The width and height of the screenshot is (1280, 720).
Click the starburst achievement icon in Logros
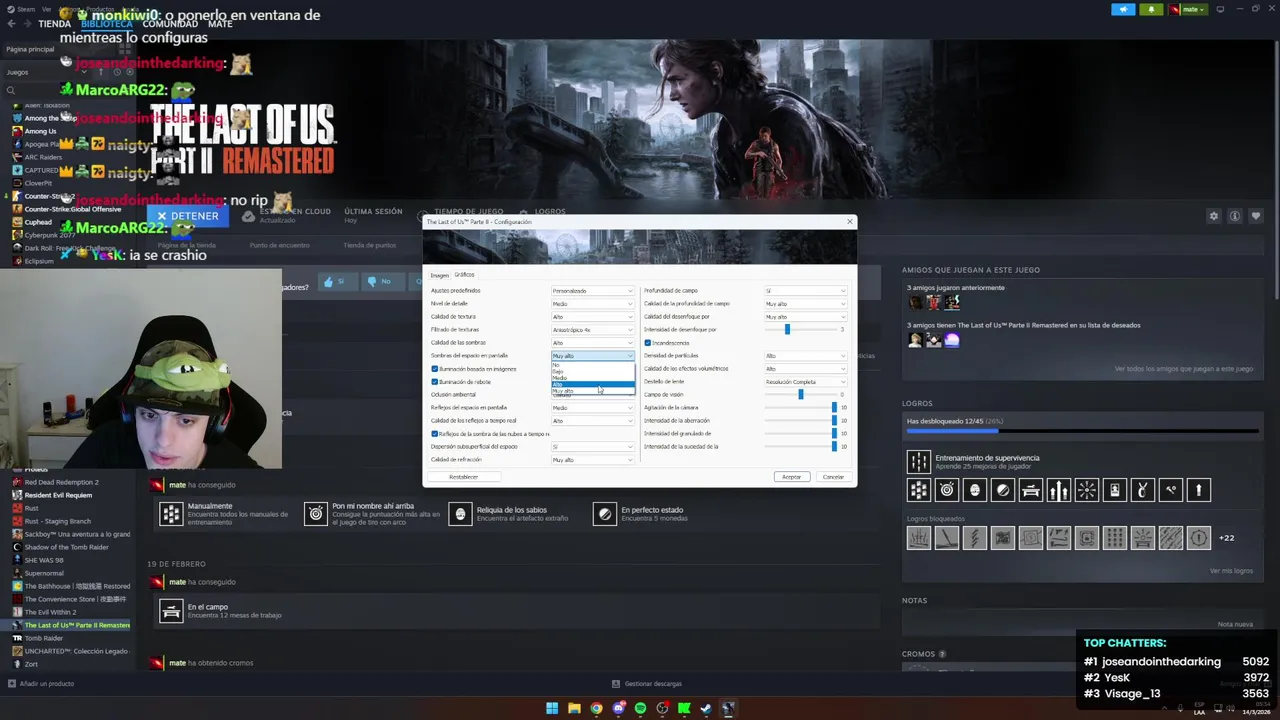click(x=1087, y=490)
